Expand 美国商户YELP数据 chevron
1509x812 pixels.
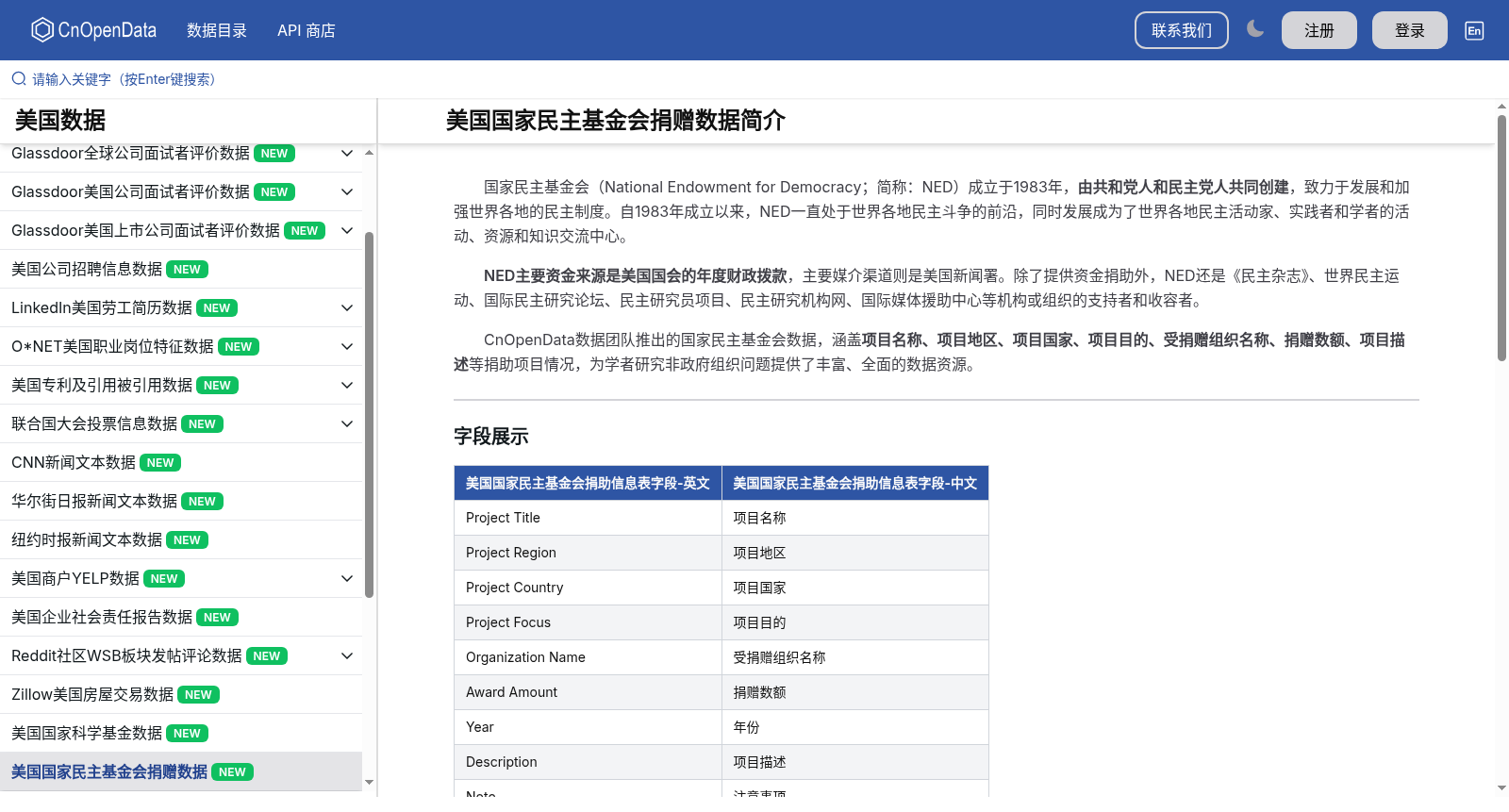point(347,578)
